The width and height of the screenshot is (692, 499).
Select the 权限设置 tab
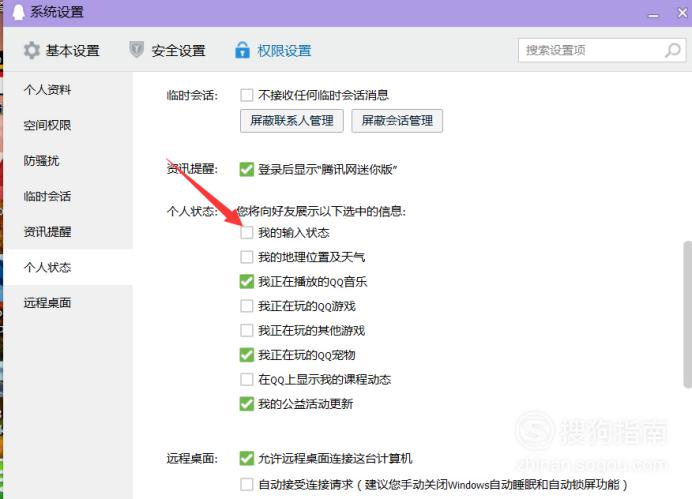click(x=273, y=50)
